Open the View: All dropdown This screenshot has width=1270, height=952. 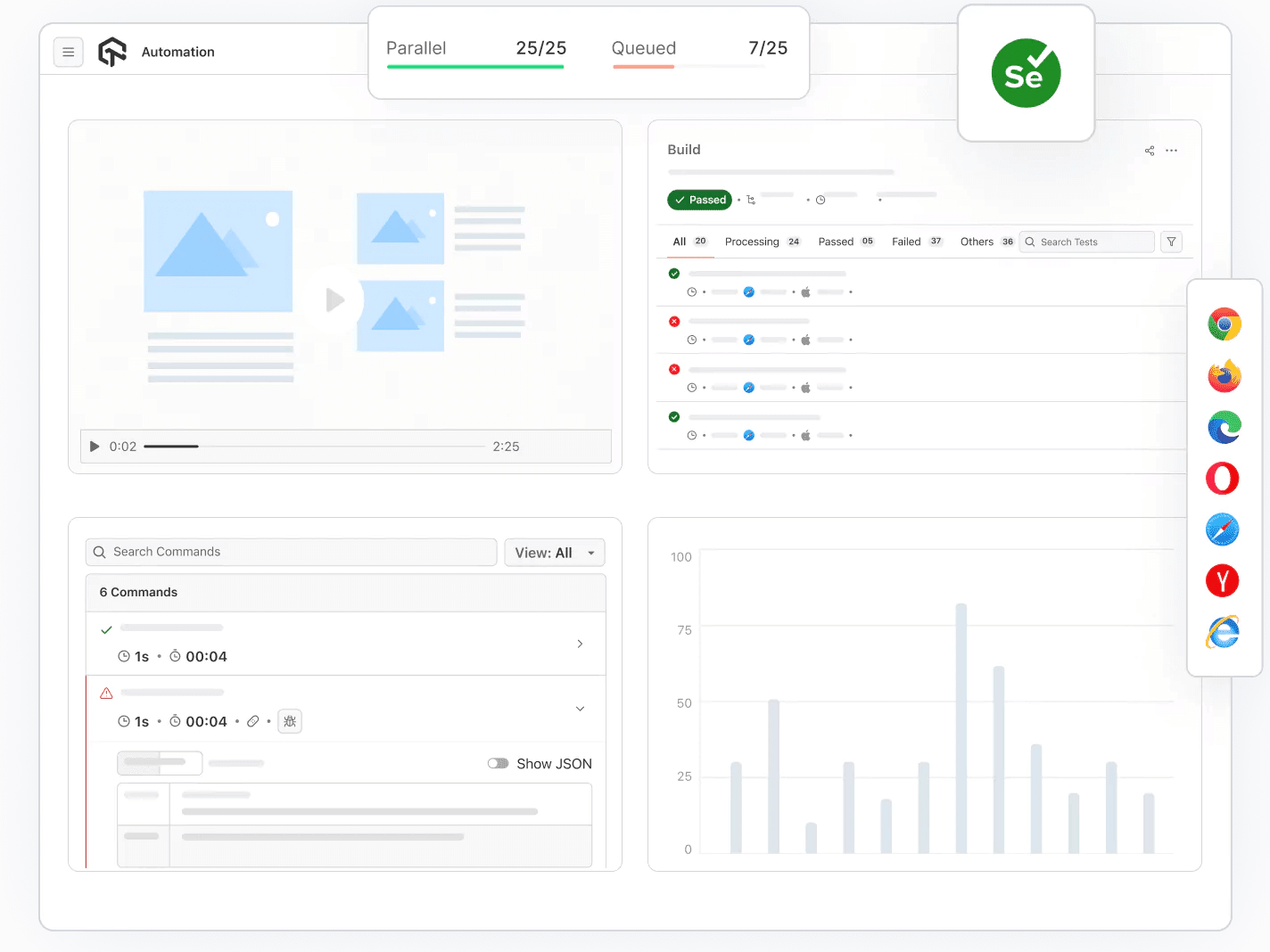point(554,552)
